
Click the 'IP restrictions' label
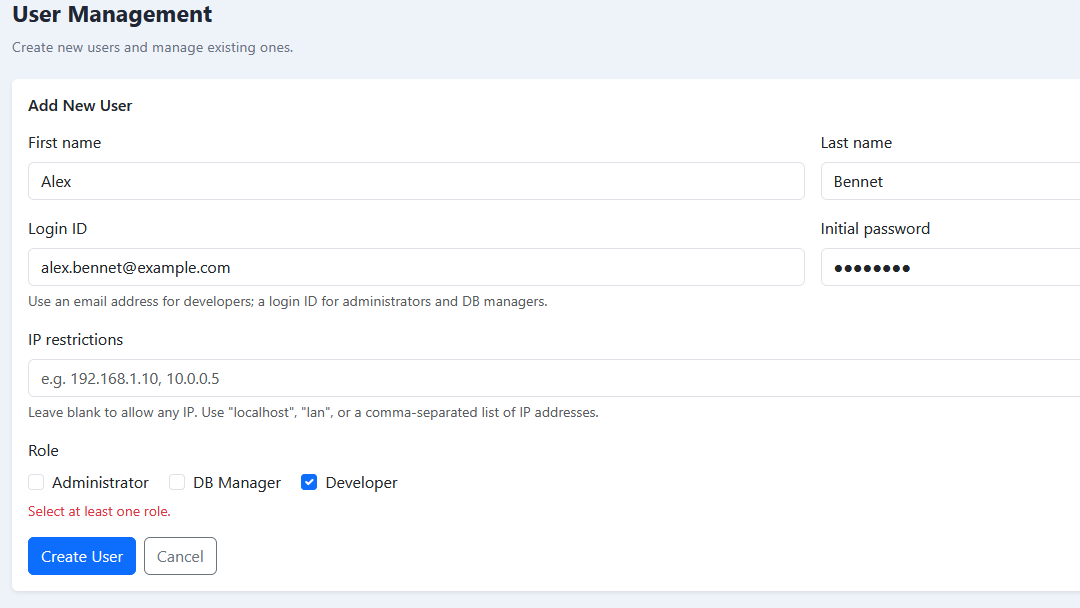76,339
